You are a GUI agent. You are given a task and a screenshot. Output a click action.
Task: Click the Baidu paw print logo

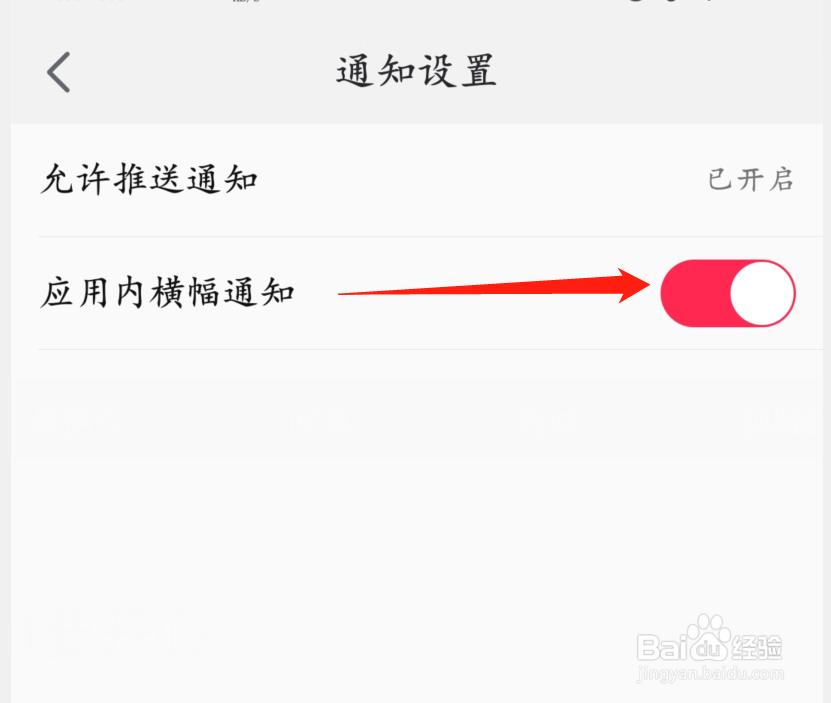(x=709, y=636)
